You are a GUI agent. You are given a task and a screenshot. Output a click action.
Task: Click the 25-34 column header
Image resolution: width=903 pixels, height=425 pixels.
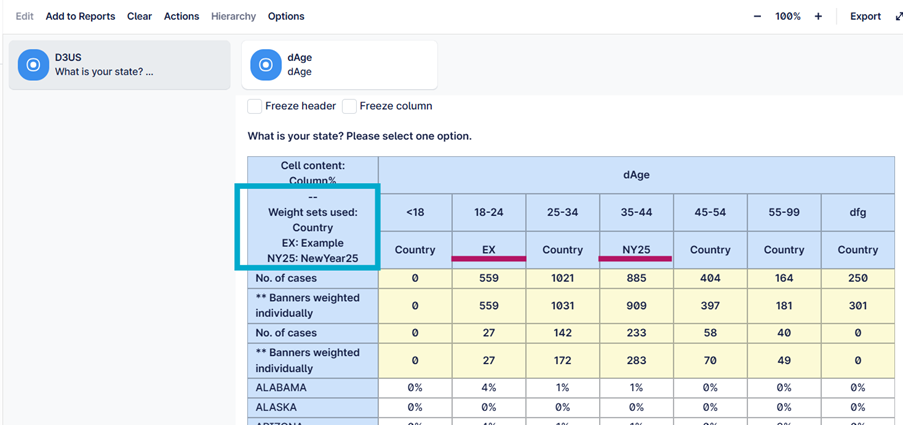pyautogui.click(x=563, y=212)
